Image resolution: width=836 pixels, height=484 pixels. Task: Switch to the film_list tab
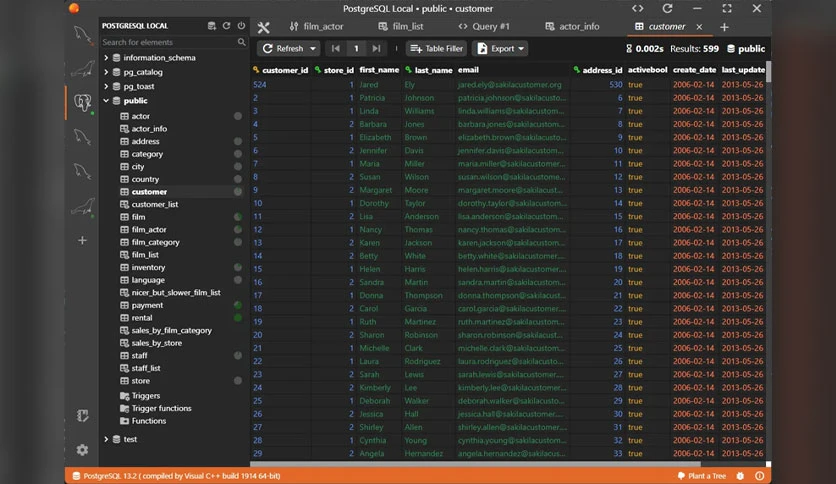click(400, 27)
